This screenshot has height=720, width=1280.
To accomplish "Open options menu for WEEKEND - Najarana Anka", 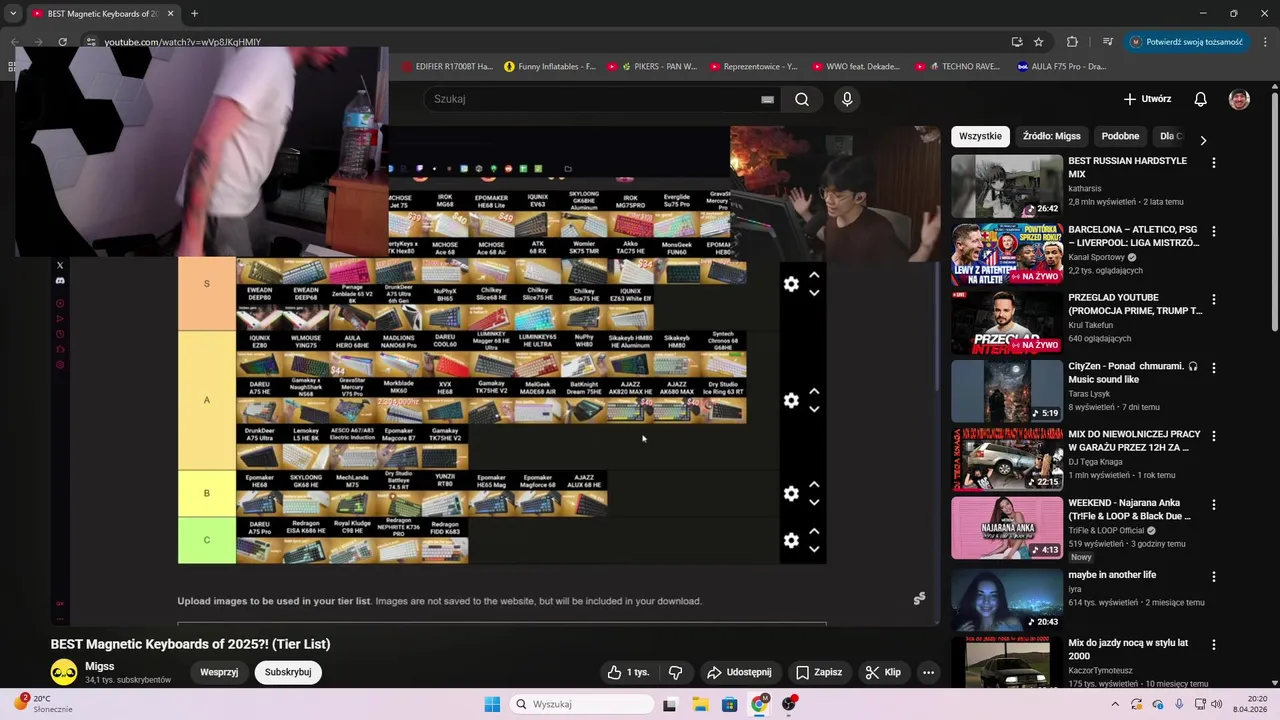I will (x=1214, y=504).
